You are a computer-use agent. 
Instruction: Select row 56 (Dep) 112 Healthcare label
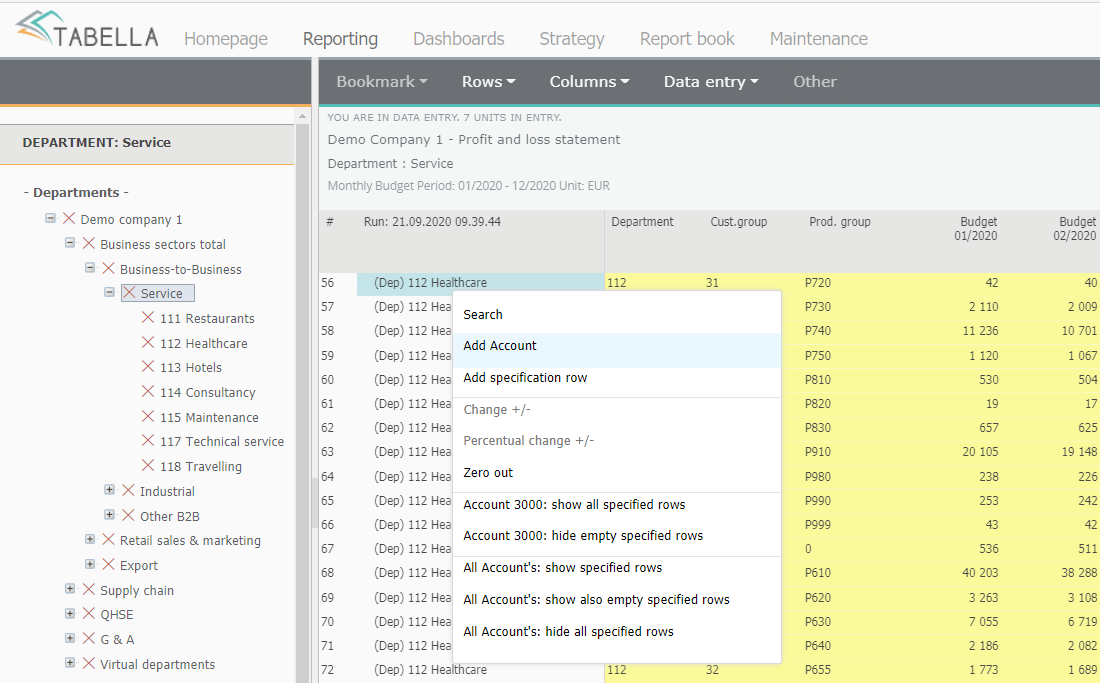pos(481,283)
